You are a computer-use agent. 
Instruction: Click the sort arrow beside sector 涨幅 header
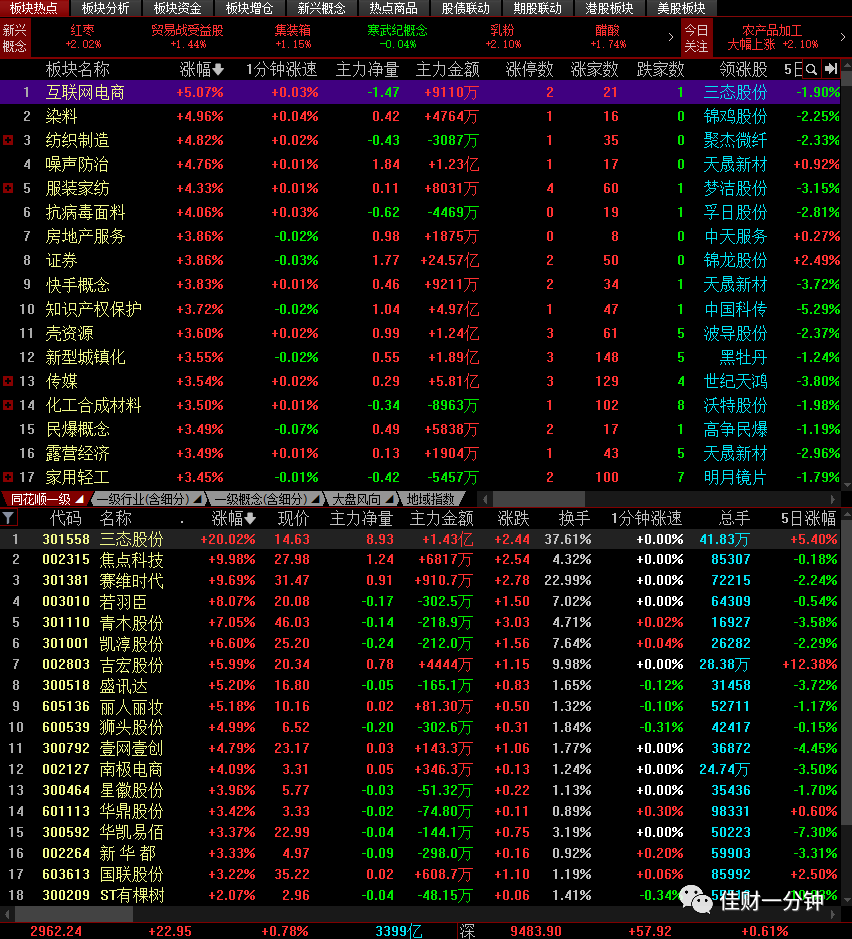click(218, 70)
